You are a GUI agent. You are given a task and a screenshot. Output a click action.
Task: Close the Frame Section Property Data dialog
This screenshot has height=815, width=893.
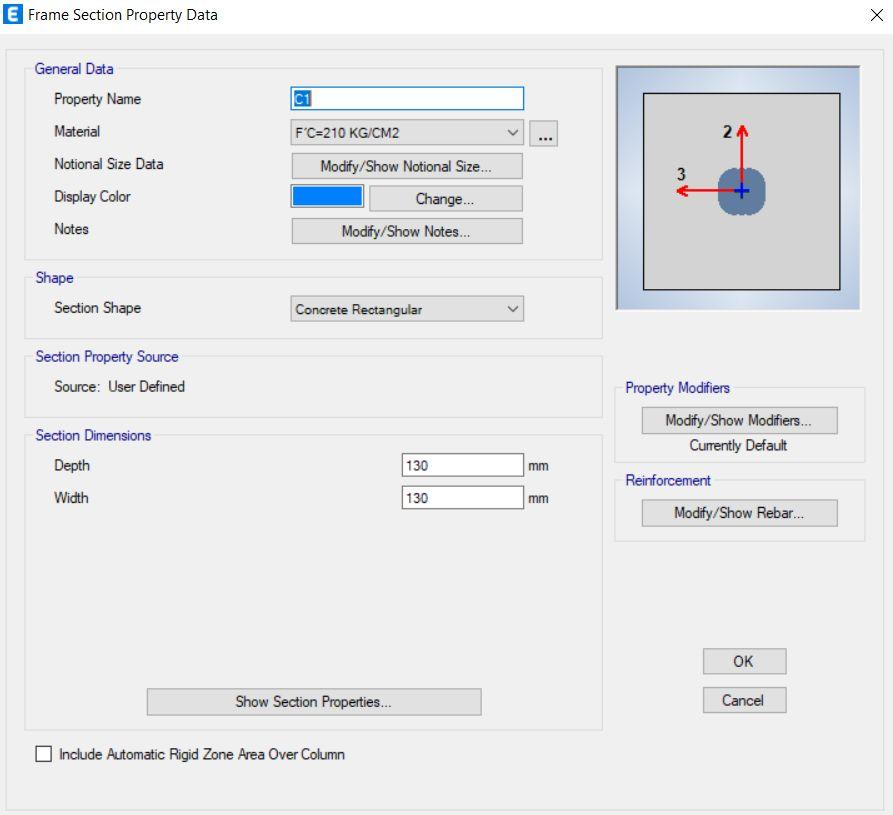point(876,15)
